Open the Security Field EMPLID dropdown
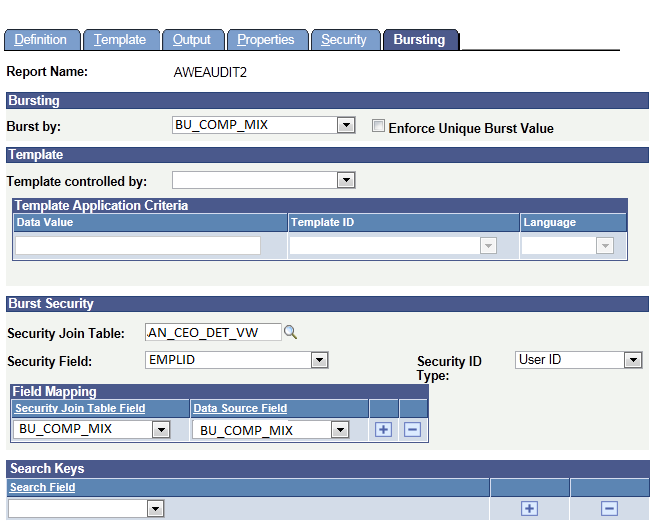 pyautogui.click(x=319, y=360)
